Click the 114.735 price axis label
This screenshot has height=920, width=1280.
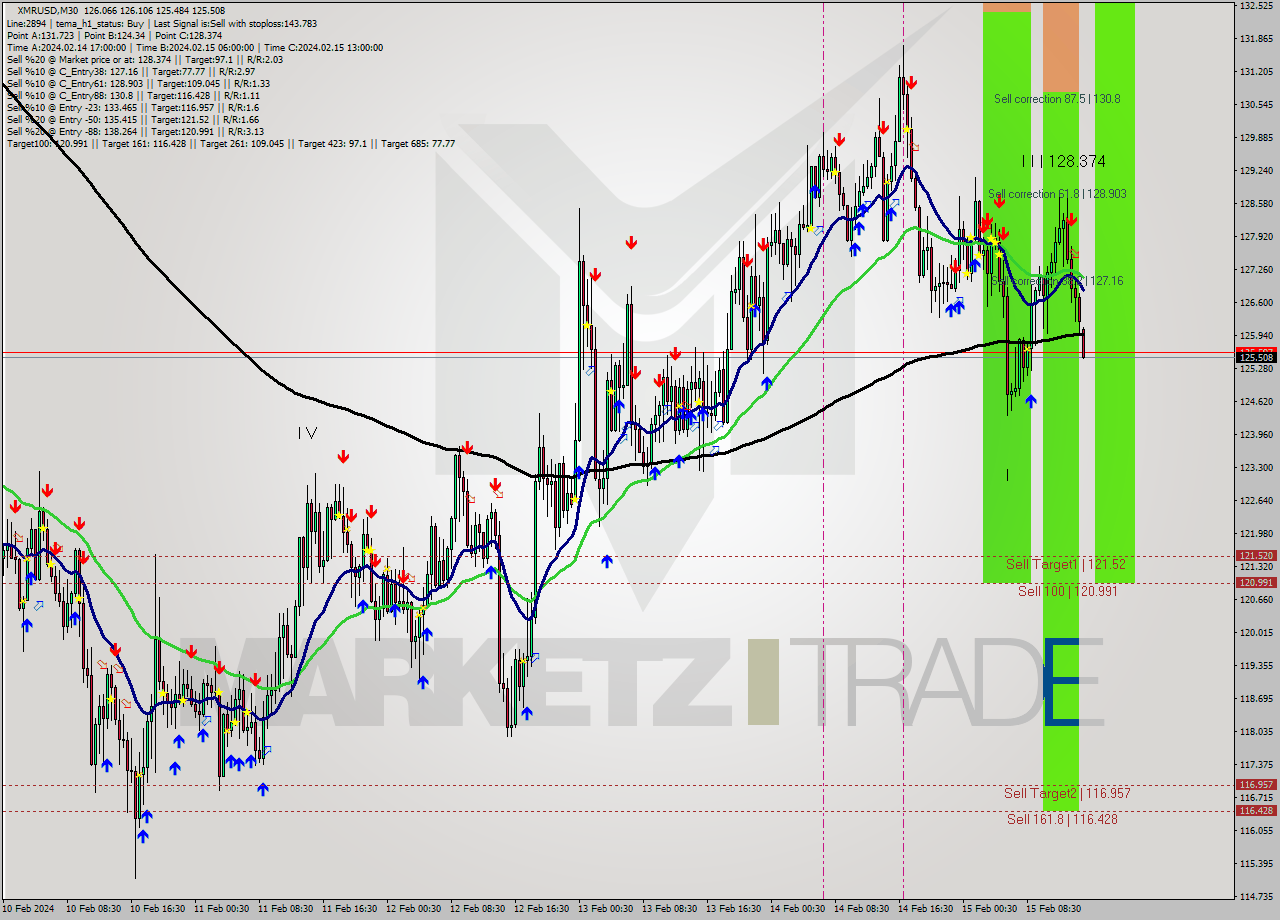click(1256, 897)
